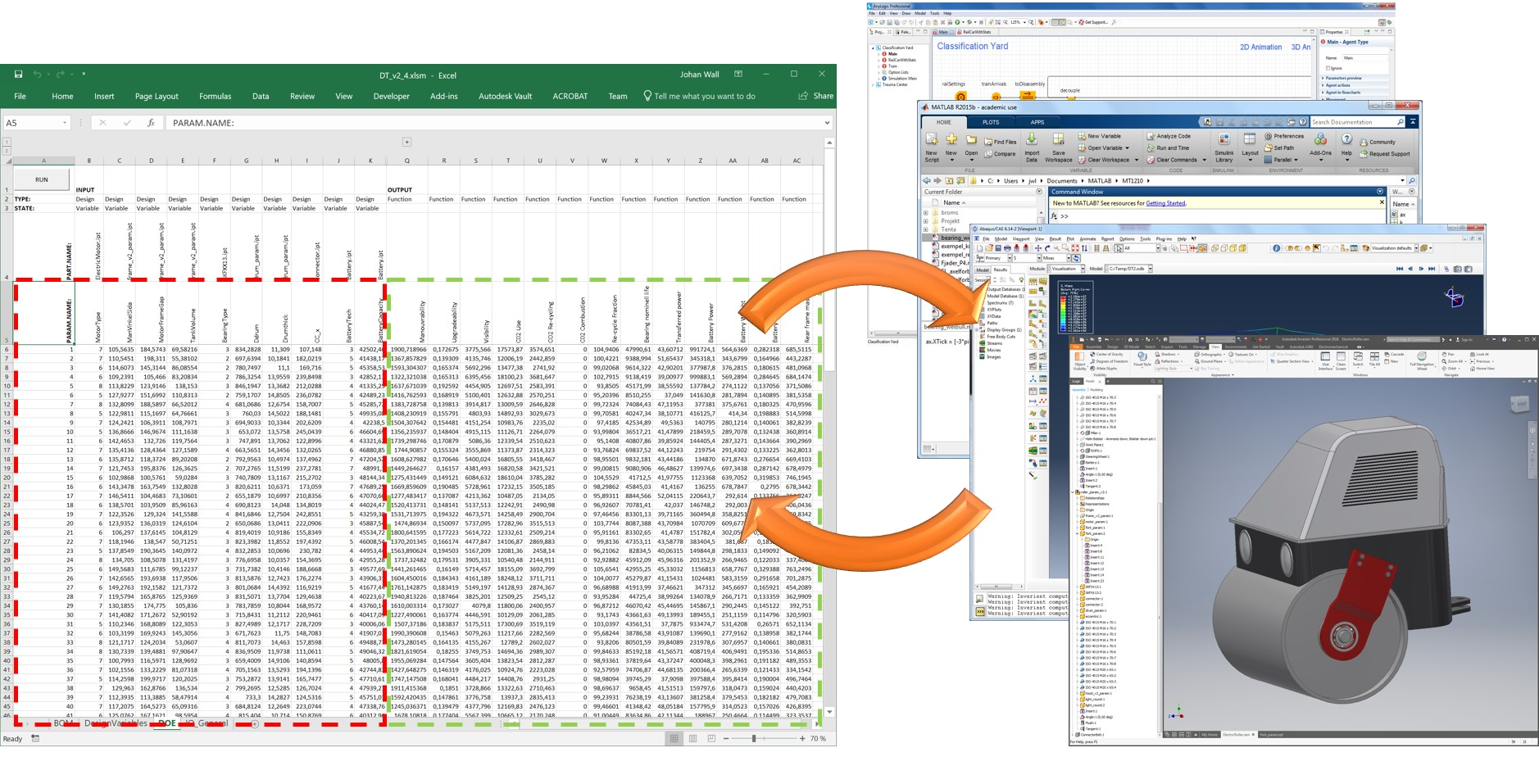
Task: Click Run and Time in MATLAB toolstrip
Action: pyautogui.click(x=1168, y=147)
